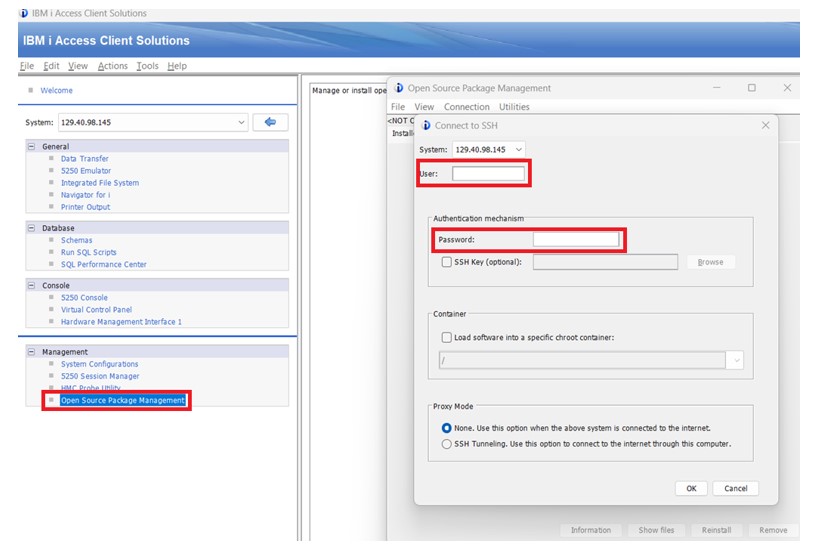Maximize the Open Source Package Management window
The height and width of the screenshot is (560, 821).
point(751,87)
